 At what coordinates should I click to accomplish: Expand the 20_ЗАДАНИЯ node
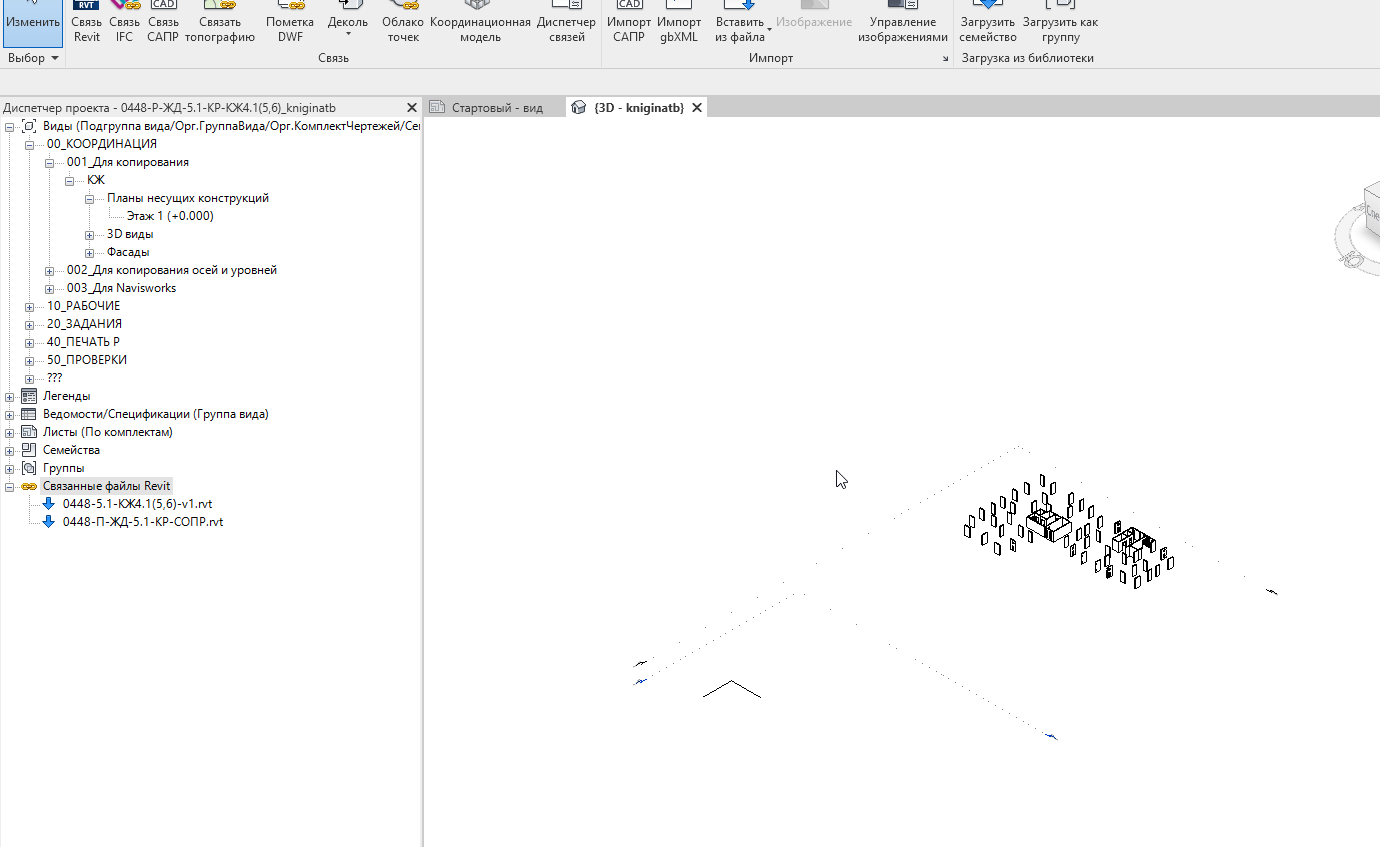point(30,324)
